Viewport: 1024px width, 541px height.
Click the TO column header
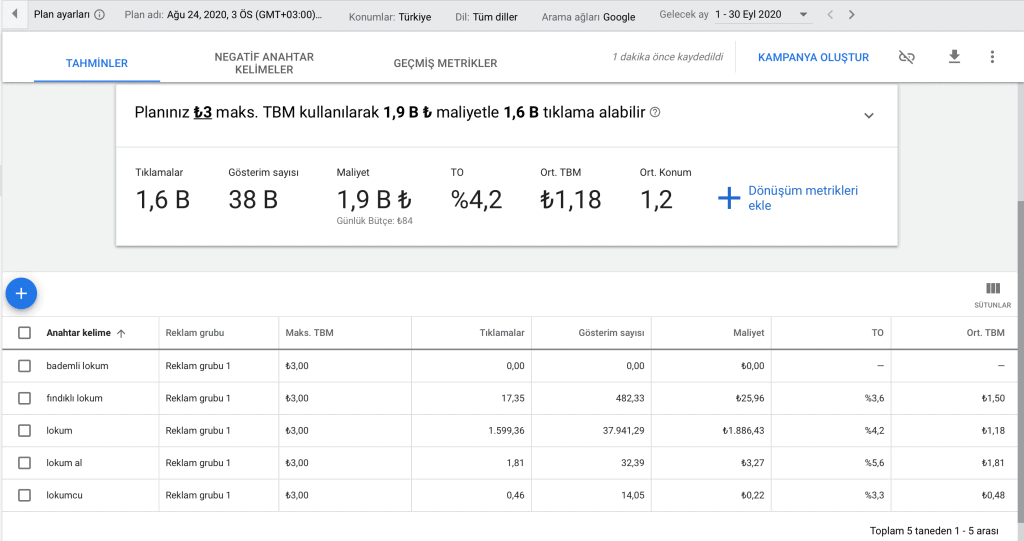tap(877, 333)
